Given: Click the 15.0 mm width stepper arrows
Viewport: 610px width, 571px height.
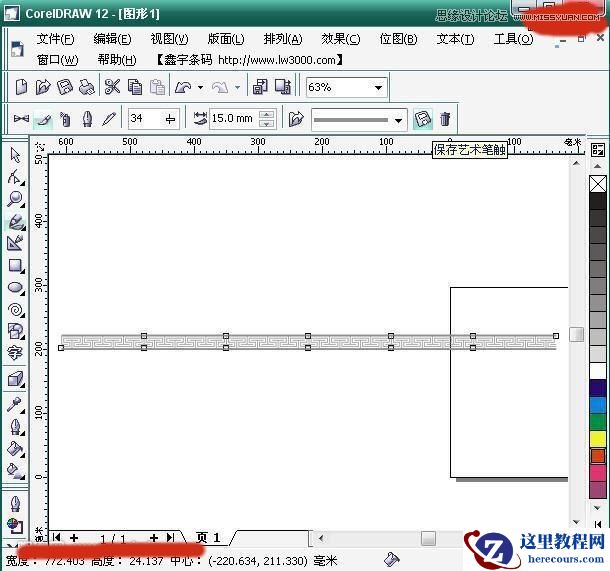Looking at the screenshot, I should click(x=266, y=119).
